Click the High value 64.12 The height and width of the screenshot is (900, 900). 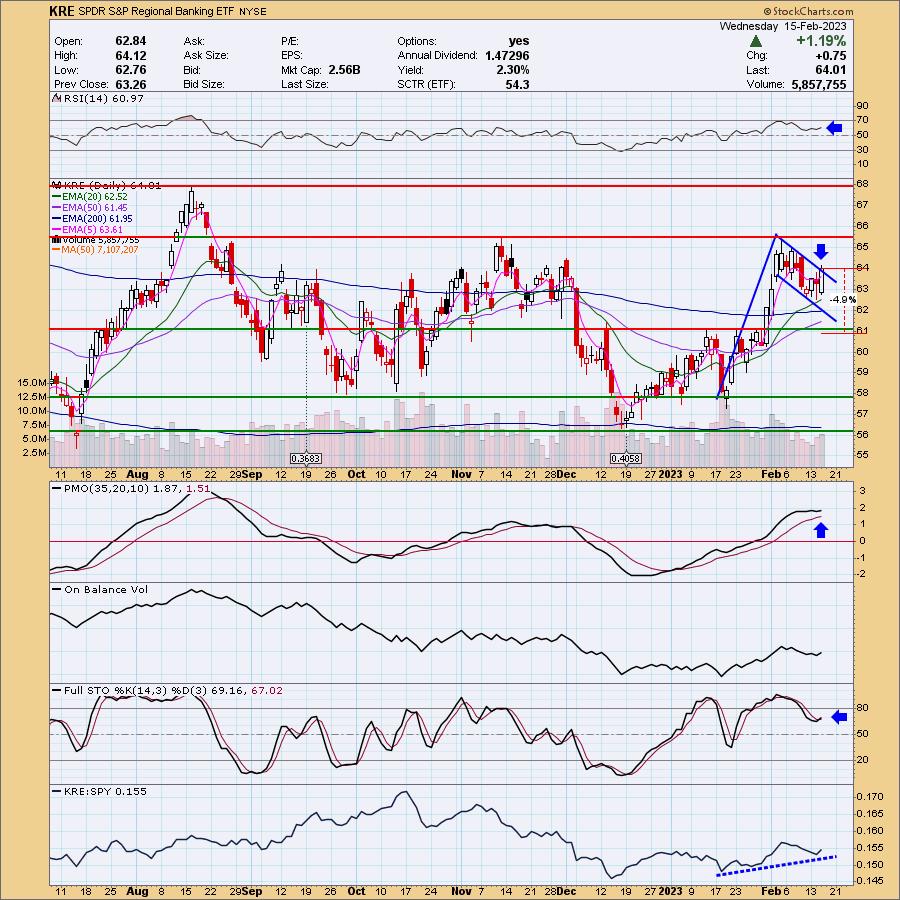point(131,55)
